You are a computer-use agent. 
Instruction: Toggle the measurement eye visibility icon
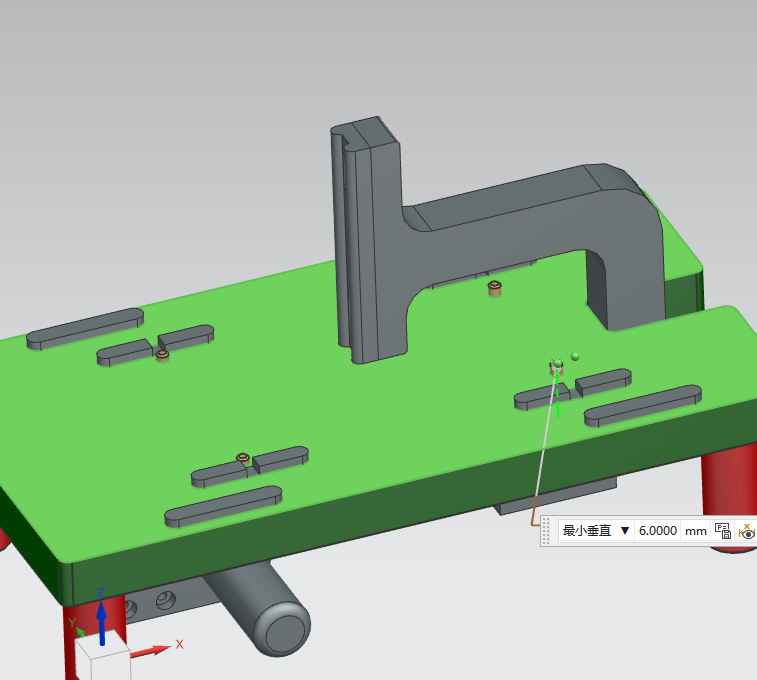coord(747,531)
